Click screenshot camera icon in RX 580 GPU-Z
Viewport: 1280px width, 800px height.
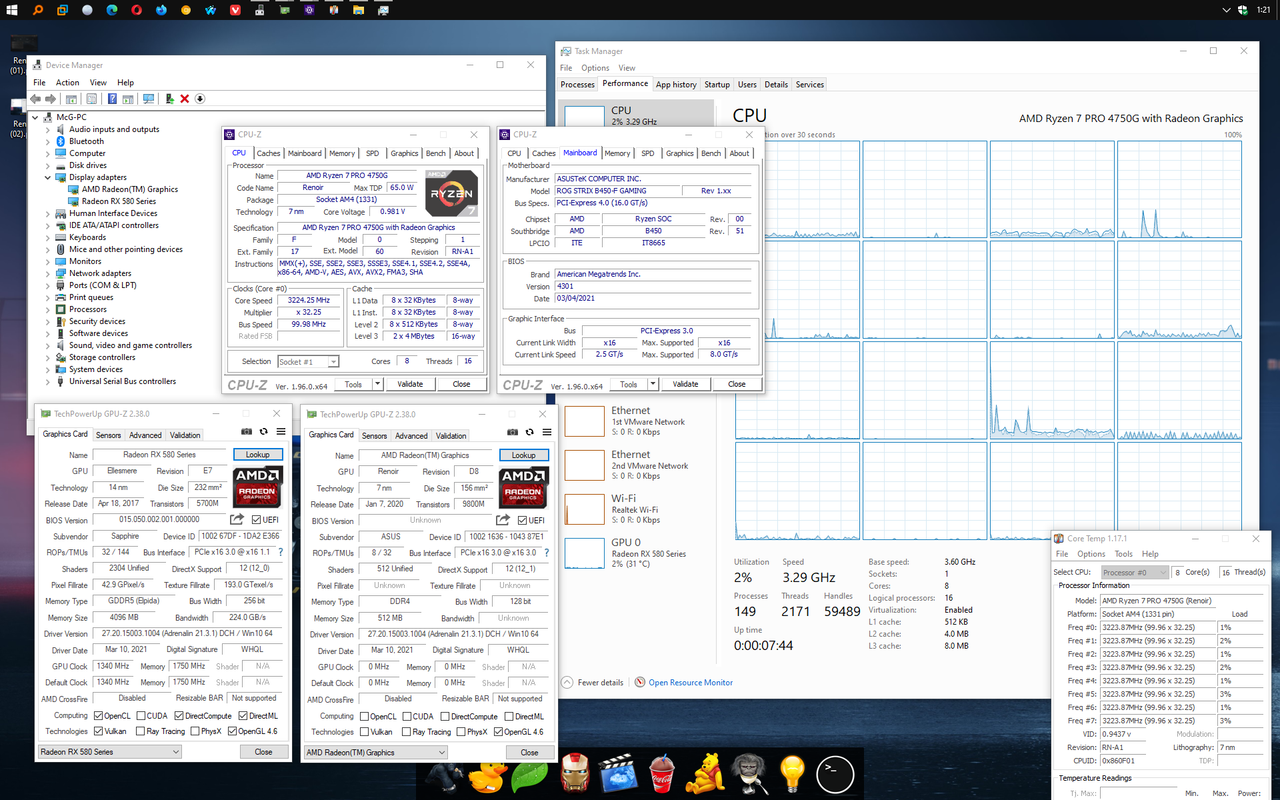[246, 431]
